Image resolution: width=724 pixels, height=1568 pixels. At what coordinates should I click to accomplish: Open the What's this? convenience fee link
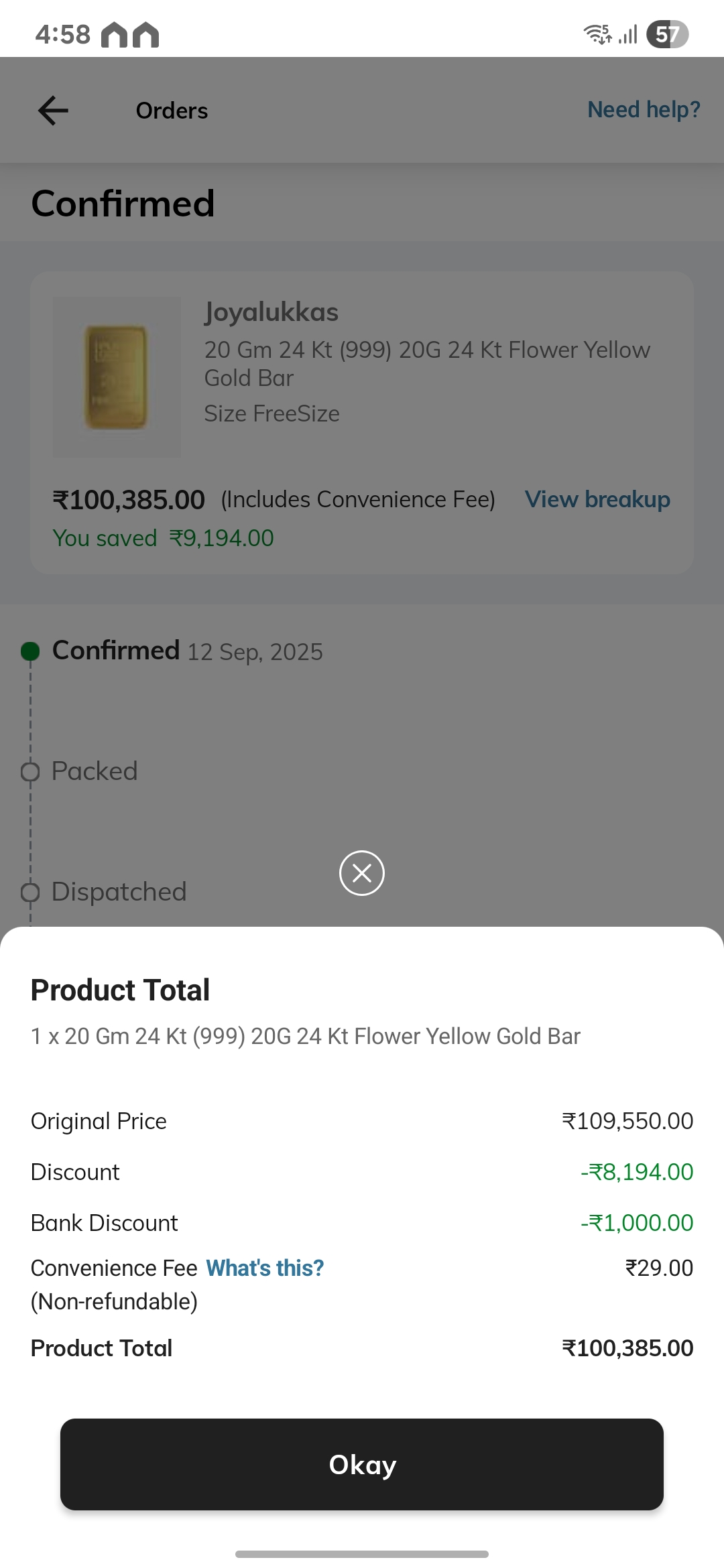coord(265,1268)
